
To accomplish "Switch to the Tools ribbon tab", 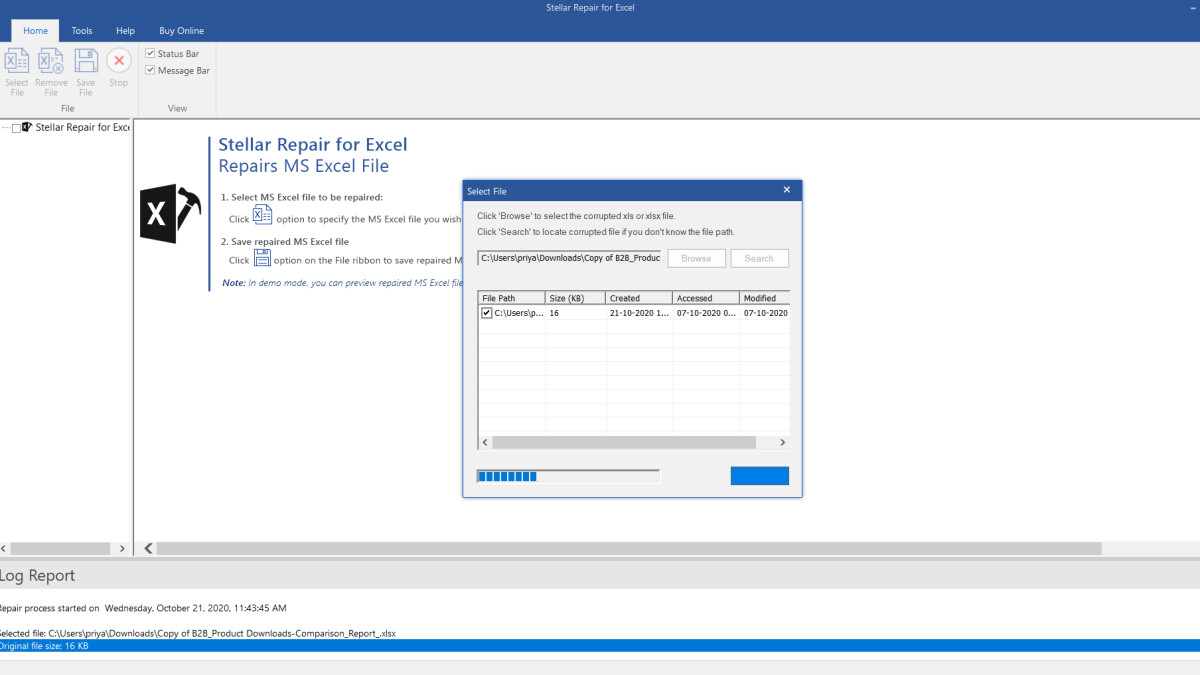I will (x=81, y=30).
